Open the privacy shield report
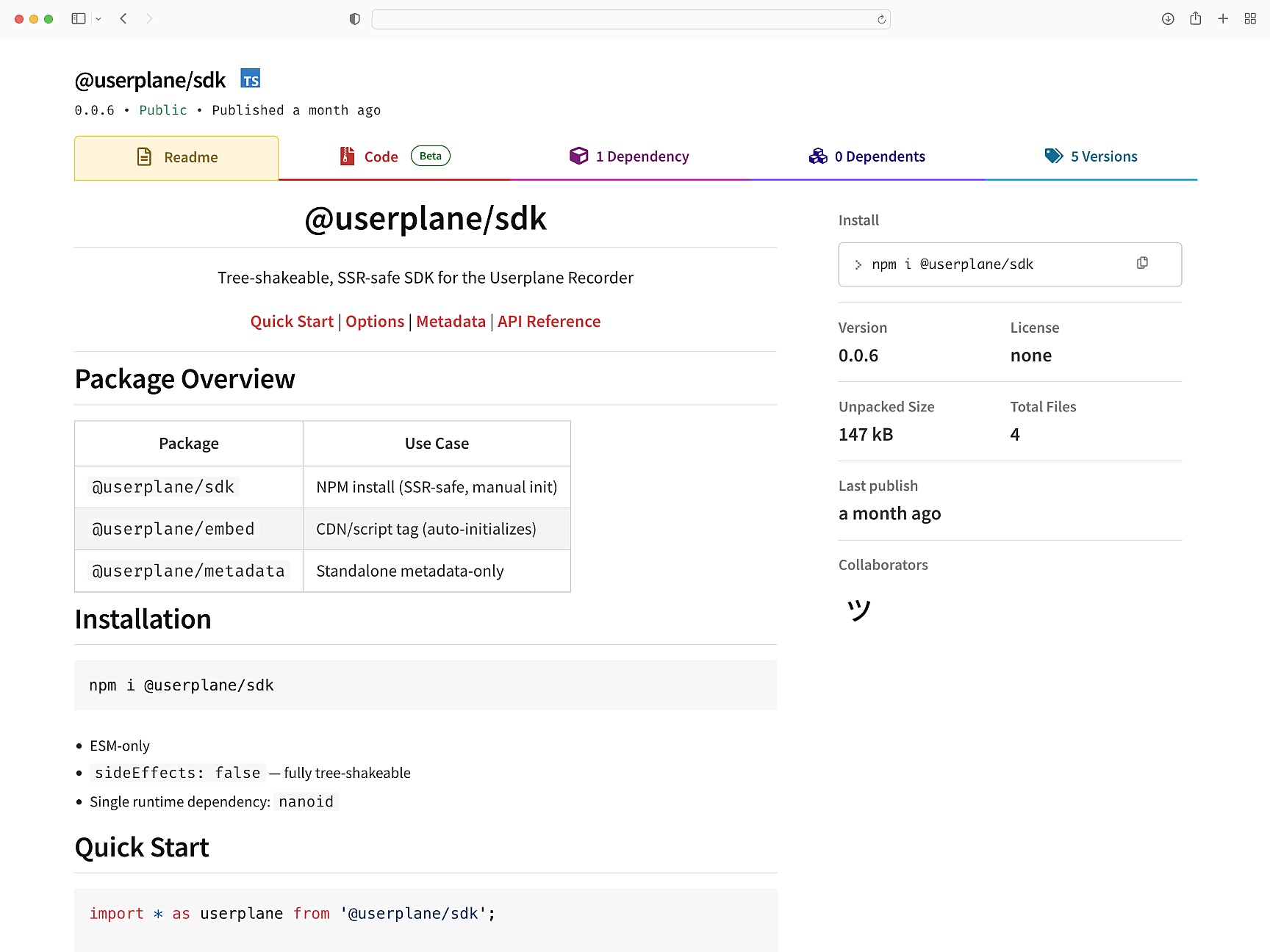 [x=354, y=18]
